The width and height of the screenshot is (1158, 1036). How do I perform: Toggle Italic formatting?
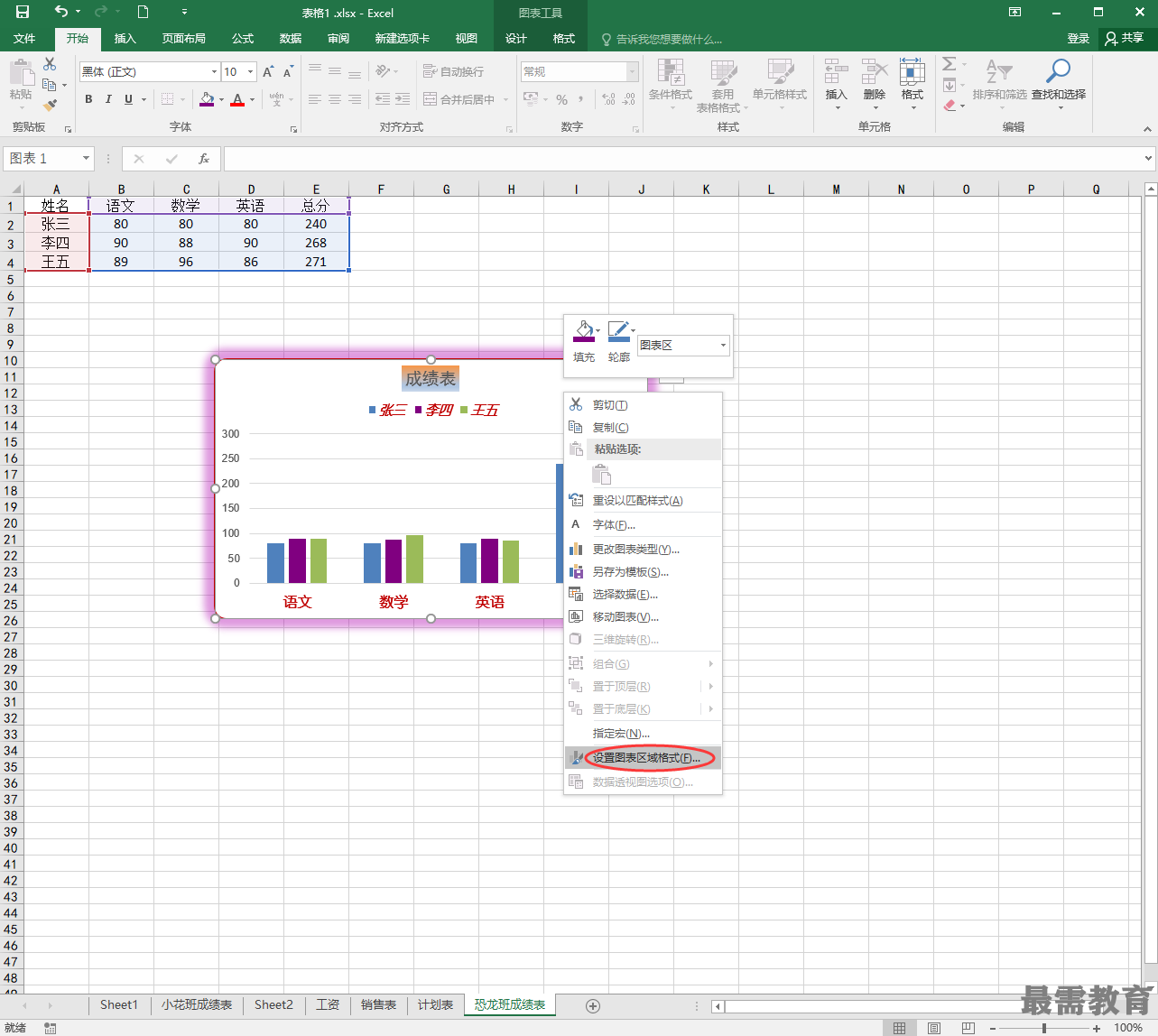click(x=108, y=99)
